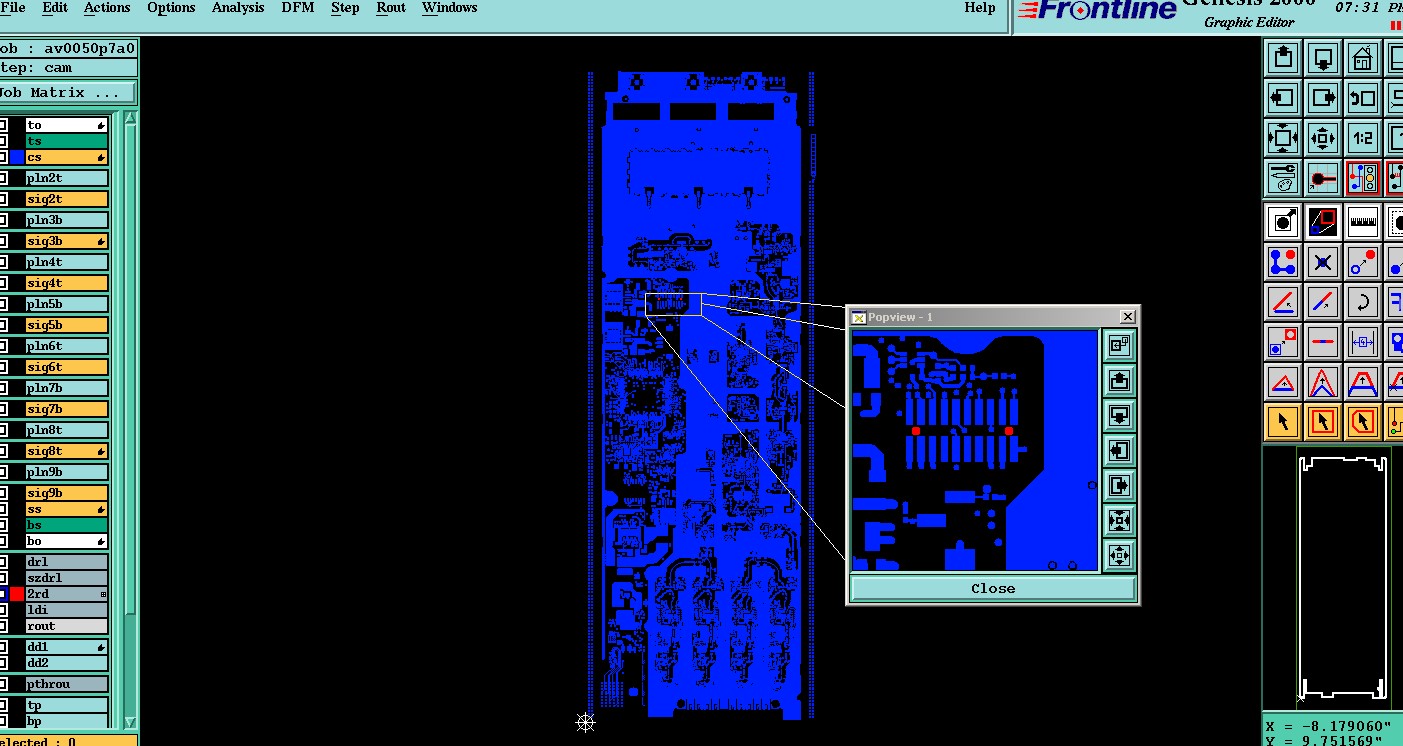The image size is (1403, 746).
Task: Click the board overview thumbnail panel
Action: pyautogui.click(x=1341, y=578)
